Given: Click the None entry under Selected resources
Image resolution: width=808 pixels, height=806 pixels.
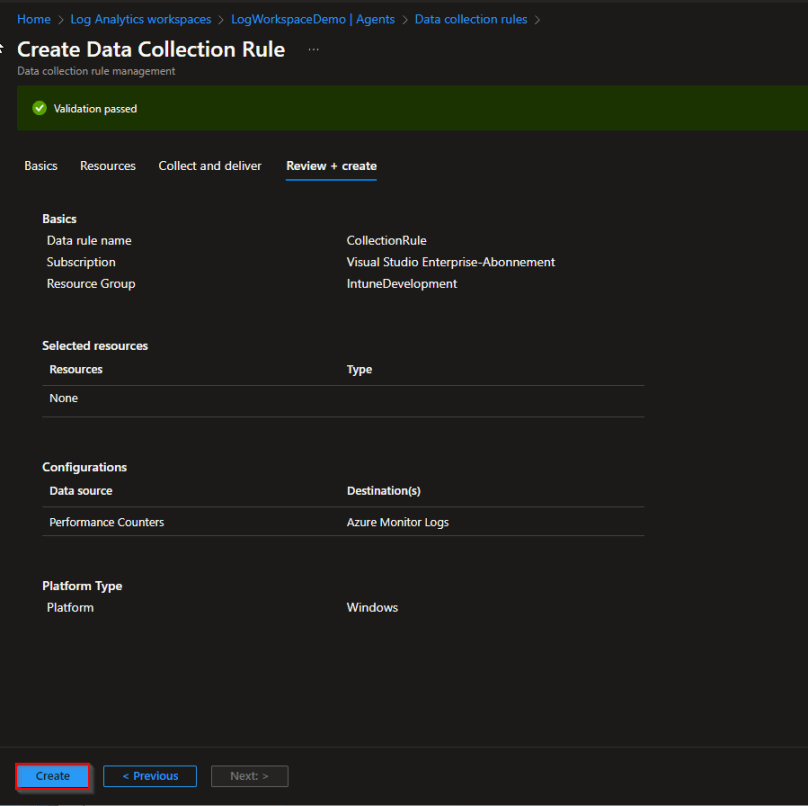Looking at the screenshot, I should (x=63, y=397).
